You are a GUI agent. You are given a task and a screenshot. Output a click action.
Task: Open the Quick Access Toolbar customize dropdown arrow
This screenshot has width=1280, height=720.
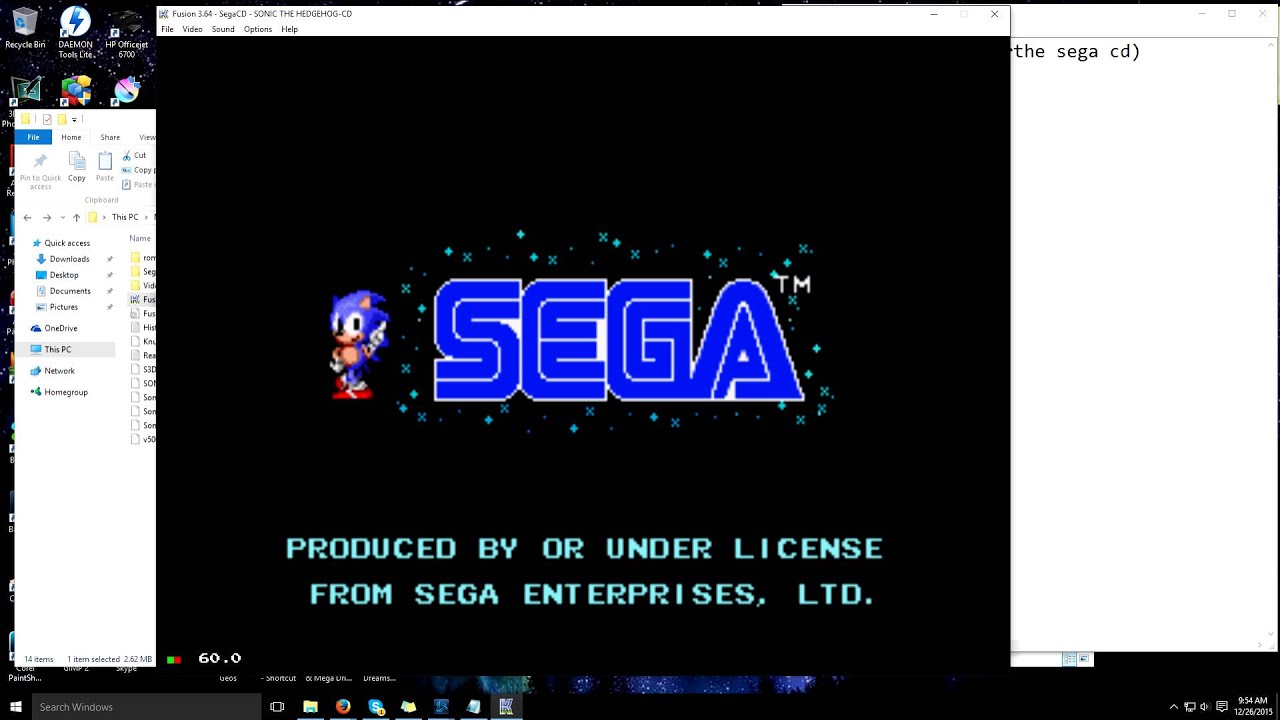tap(74, 120)
